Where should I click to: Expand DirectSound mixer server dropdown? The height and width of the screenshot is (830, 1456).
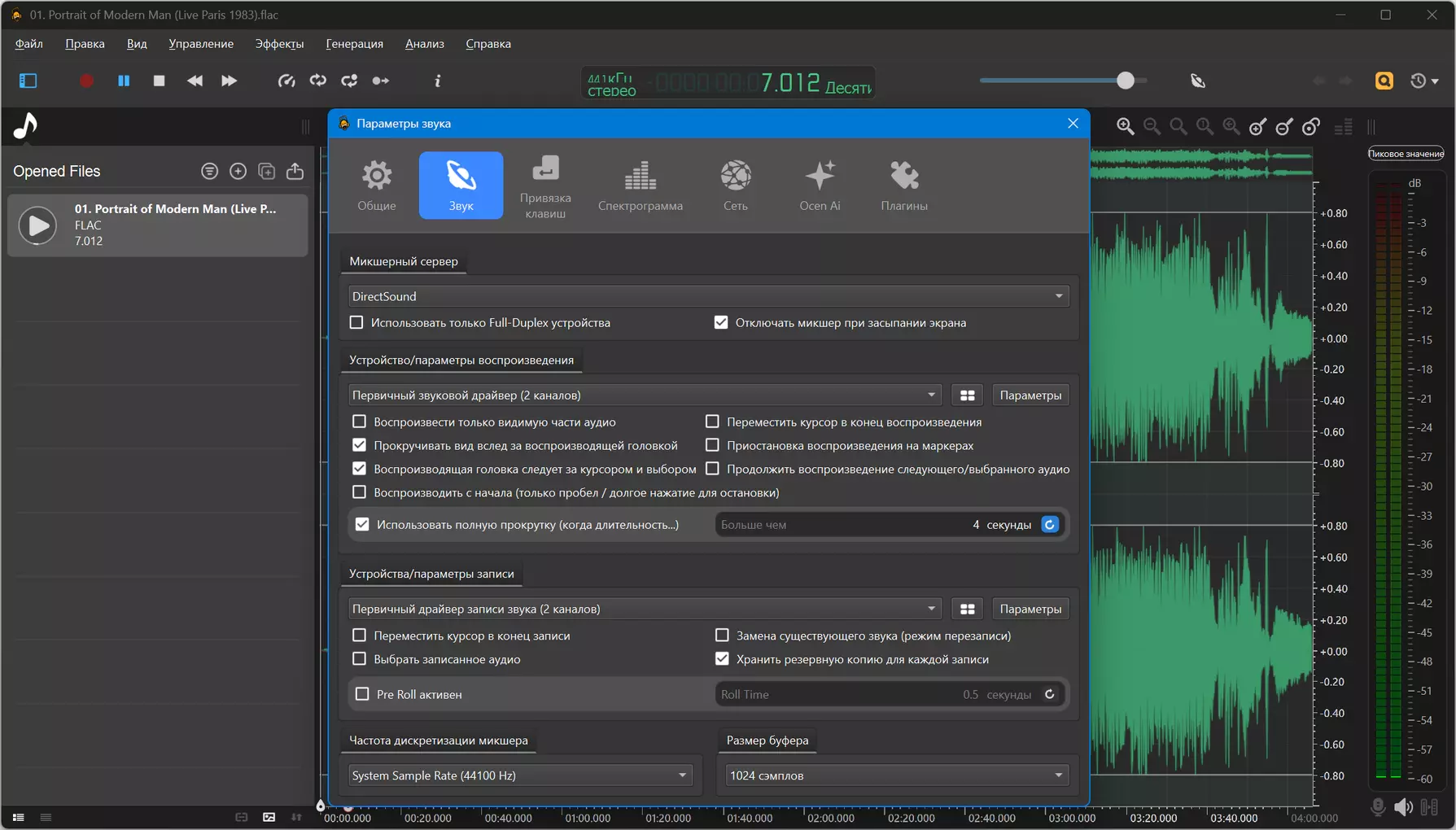(x=708, y=296)
